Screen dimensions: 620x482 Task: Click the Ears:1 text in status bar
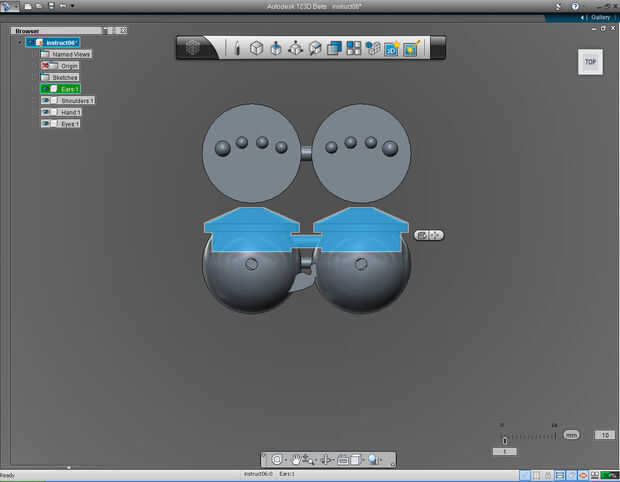287,474
